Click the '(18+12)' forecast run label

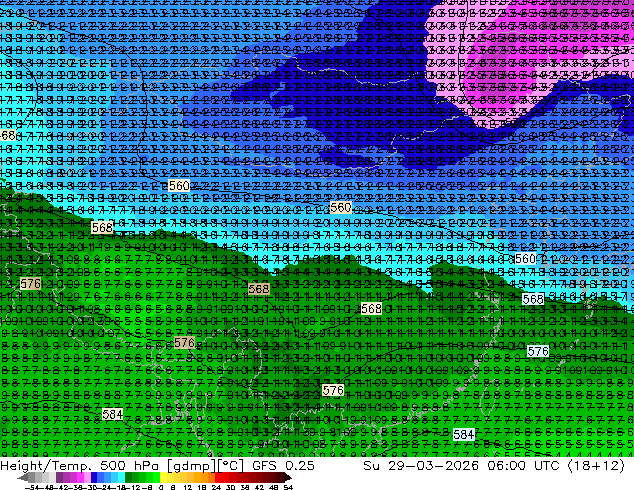pyautogui.click(x=596, y=466)
